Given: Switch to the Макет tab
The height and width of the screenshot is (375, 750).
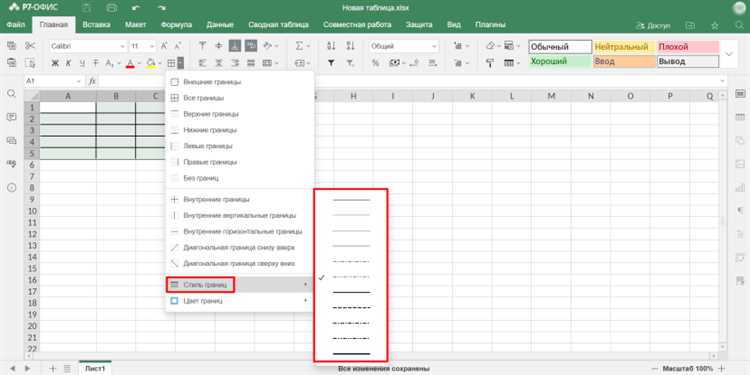Looking at the screenshot, I should coord(135,24).
